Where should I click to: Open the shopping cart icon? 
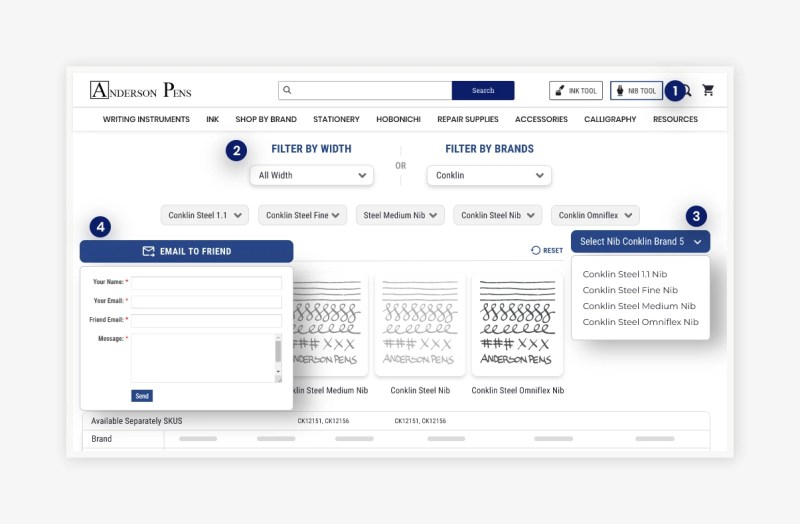click(x=708, y=90)
